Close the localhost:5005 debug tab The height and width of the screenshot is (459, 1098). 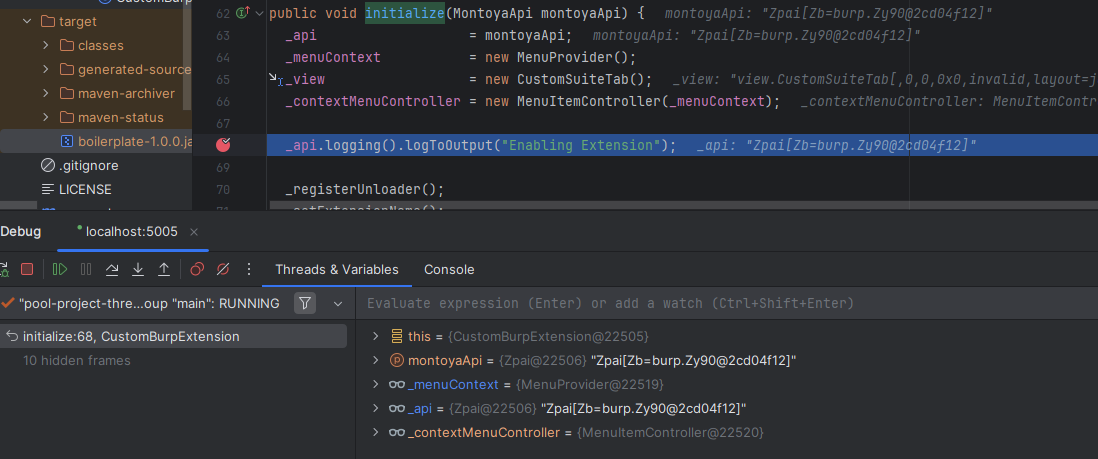pyautogui.click(x=194, y=232)
